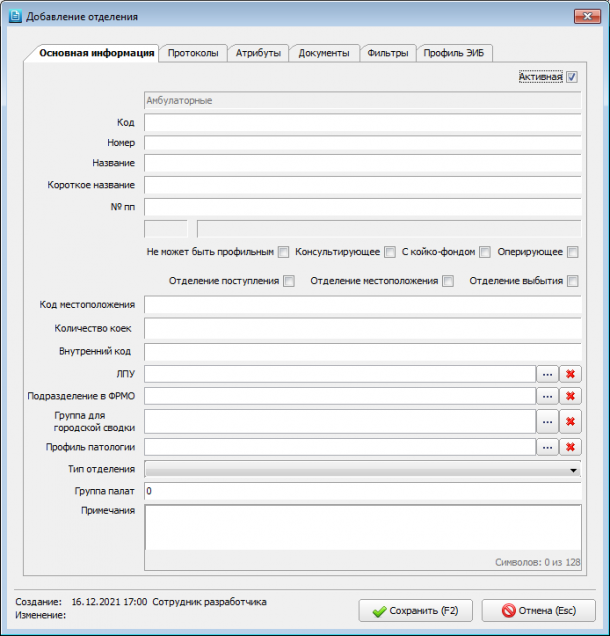This screenshot has width=610, height=636.
Task: Click inside the Примечания text area
Action: point(363,528)
